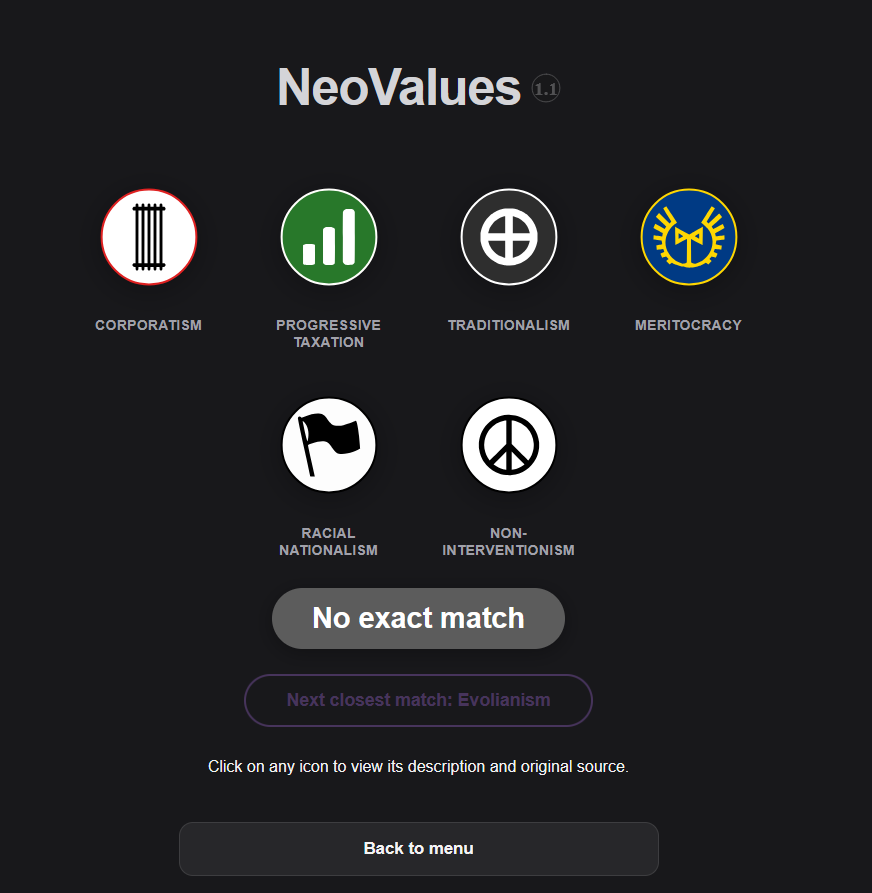The height and width of the screenshot is (893, 872).
Task: Open Next closest match: Evolianism
Action: (x=418, y=700)
